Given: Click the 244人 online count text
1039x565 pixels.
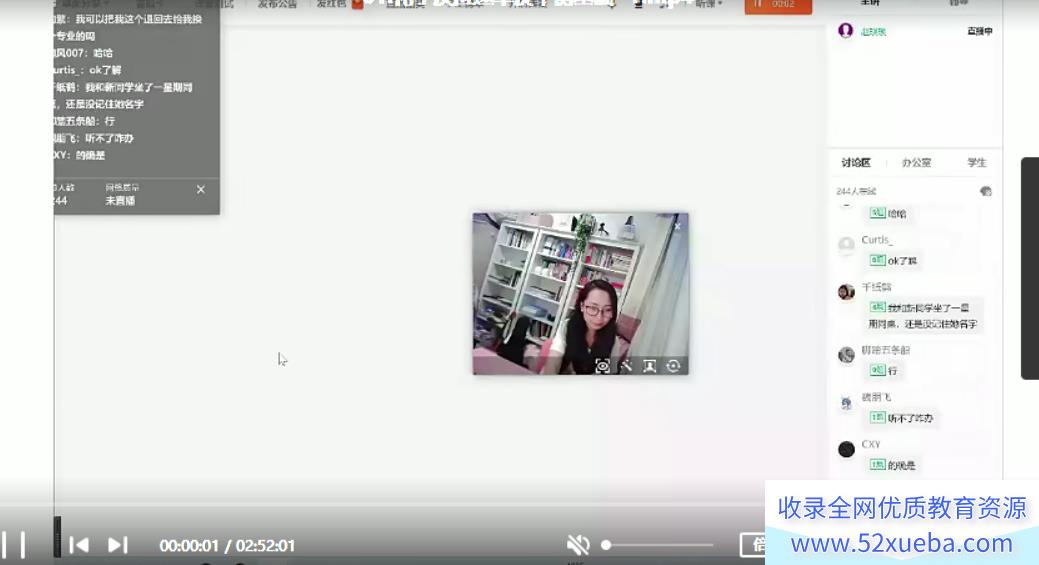Looking at the screenshot, I should (855, 191).
